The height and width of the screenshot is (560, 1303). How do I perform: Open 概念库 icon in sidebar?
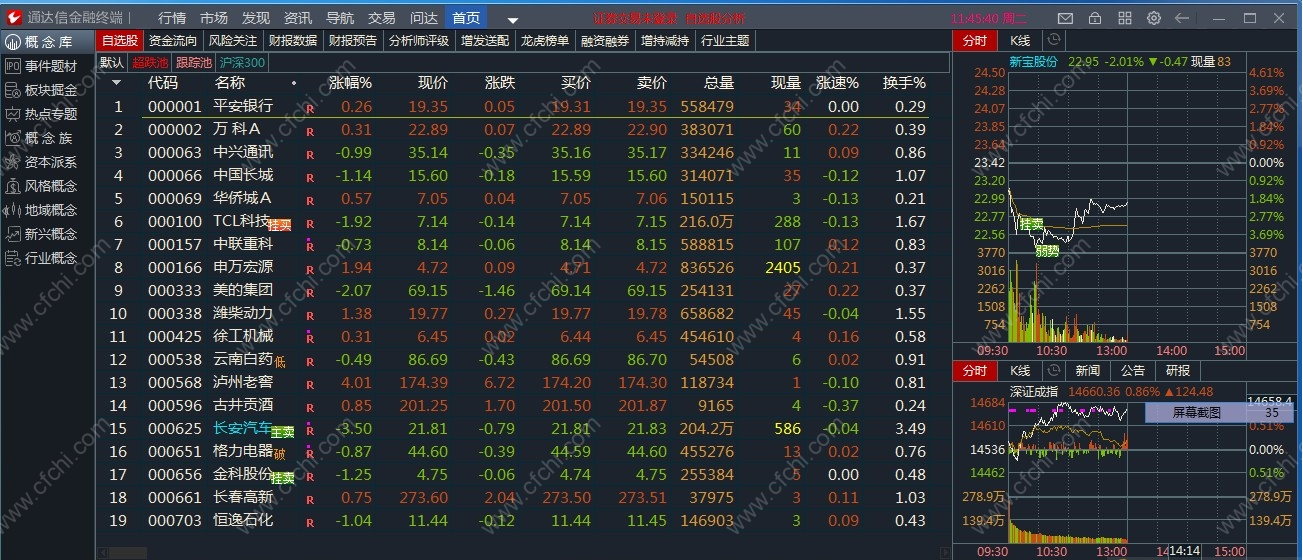pos(13,41)
